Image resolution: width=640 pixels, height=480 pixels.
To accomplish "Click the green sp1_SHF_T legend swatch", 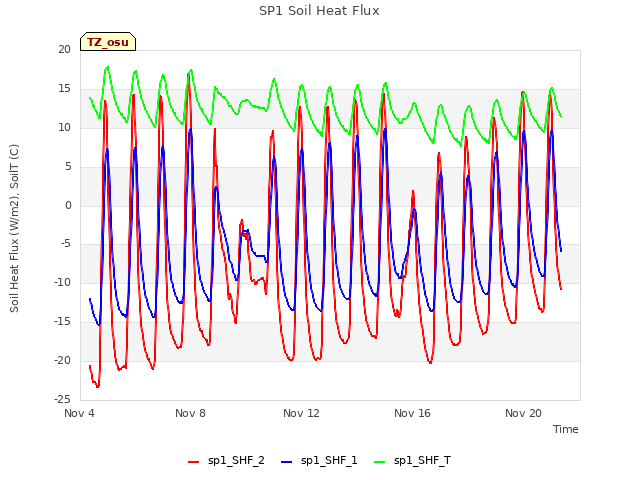I will [380, 462].
